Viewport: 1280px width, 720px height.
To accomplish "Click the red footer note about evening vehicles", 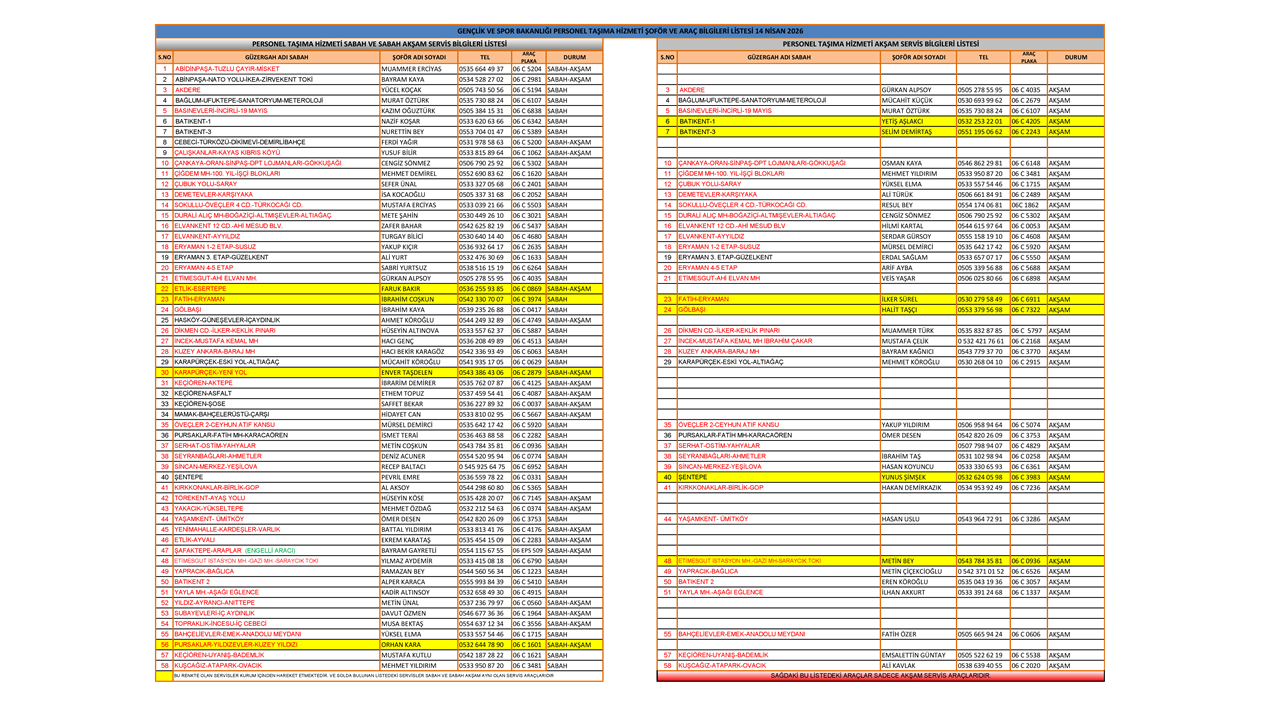I will point(880,676).
